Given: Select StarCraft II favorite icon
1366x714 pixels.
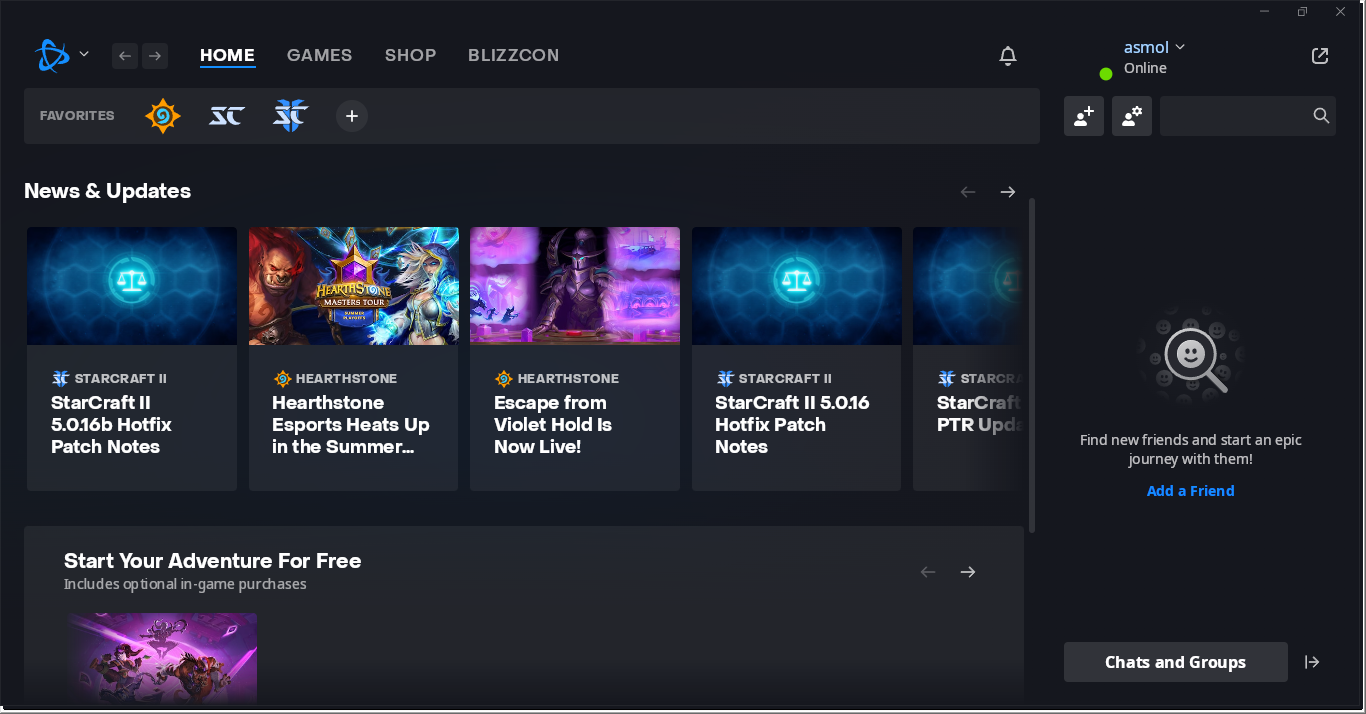Looking at the screenshot, I should tap(290, 116).
